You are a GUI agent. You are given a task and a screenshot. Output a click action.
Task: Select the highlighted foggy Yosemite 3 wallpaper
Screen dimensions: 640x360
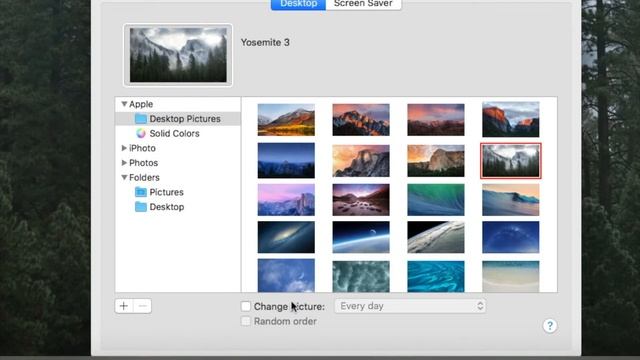click(511, 161)
